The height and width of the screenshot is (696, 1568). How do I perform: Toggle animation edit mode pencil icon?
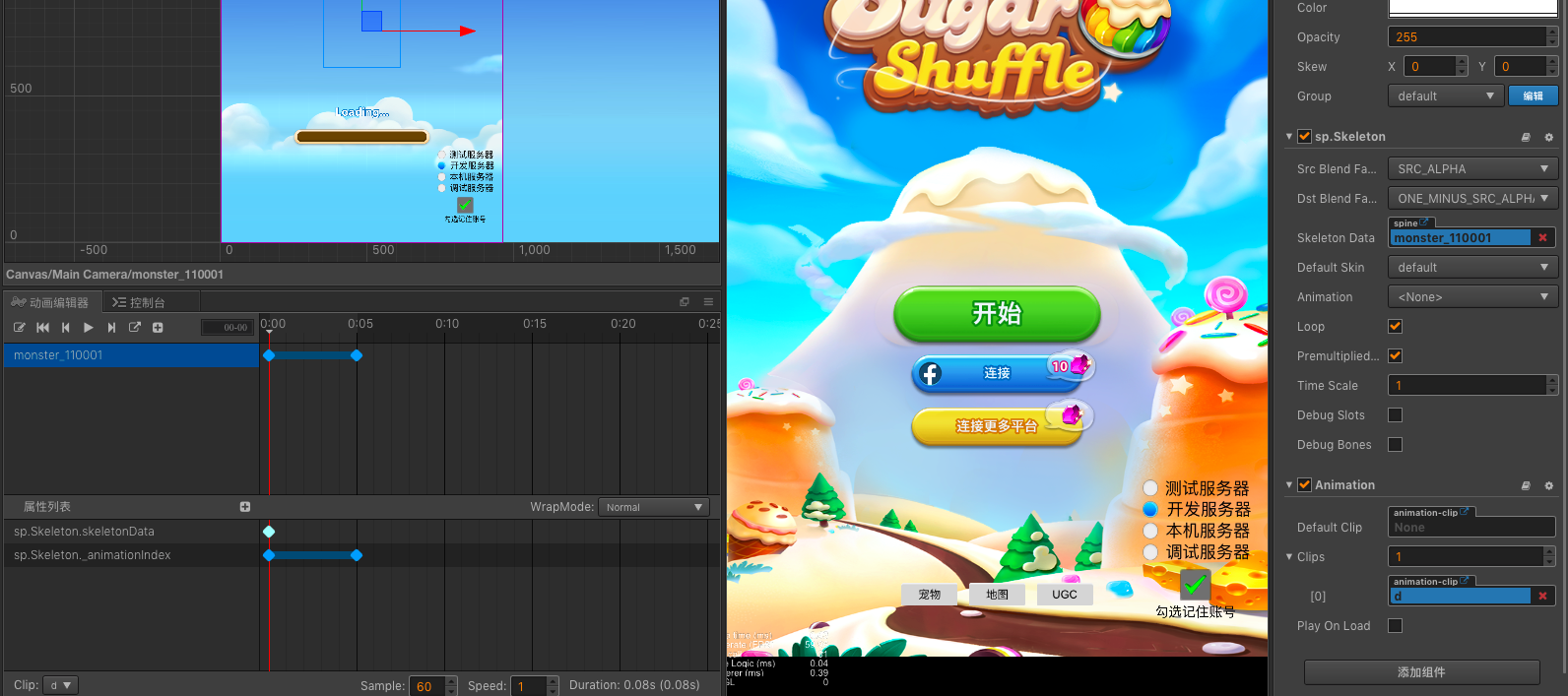(x=19, y=327)
